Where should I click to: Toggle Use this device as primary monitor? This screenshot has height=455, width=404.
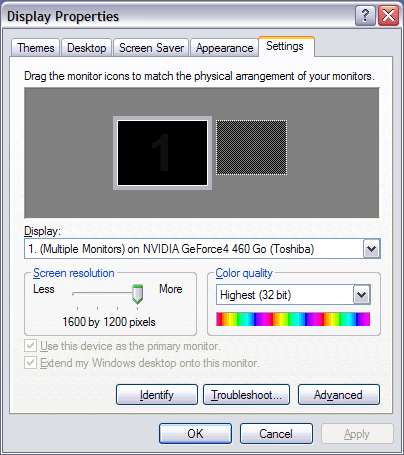point(31,346)
